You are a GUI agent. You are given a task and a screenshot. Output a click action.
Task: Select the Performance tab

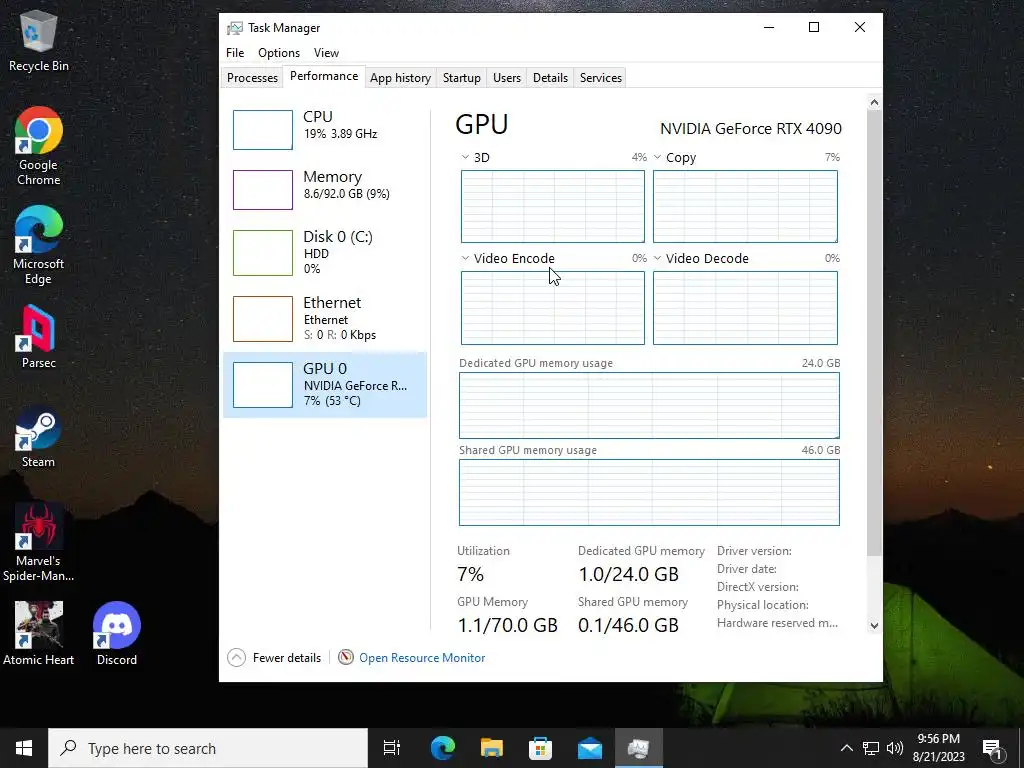pyautogui.click(x=324, y=76)
